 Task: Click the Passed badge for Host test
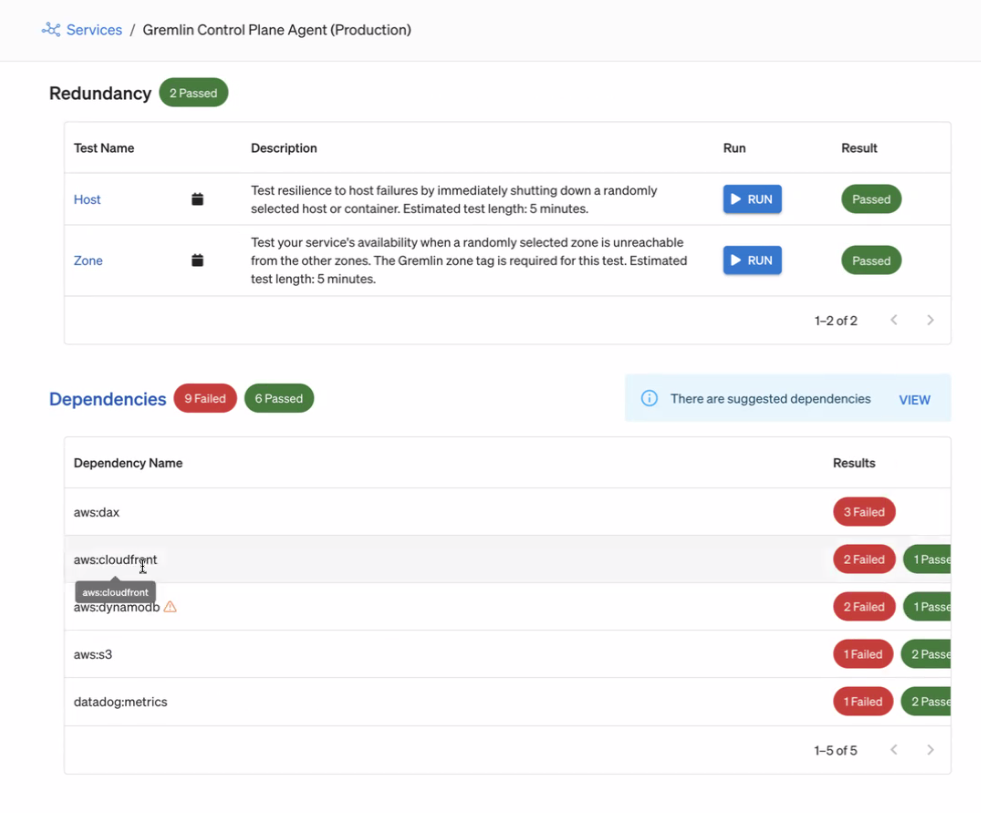coord(871,199)
